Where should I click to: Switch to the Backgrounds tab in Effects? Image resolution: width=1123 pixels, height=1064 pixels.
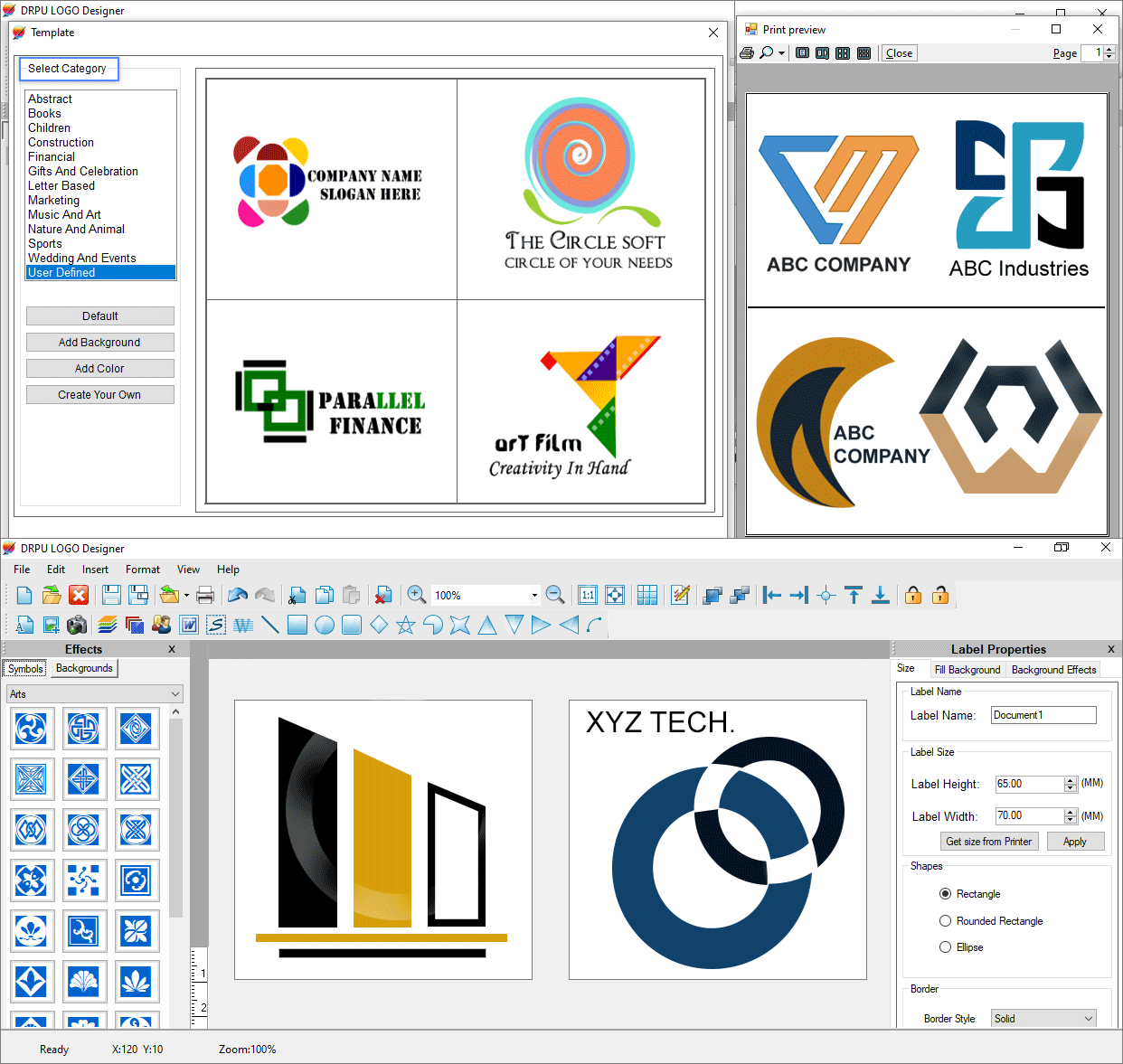(84, 668)
